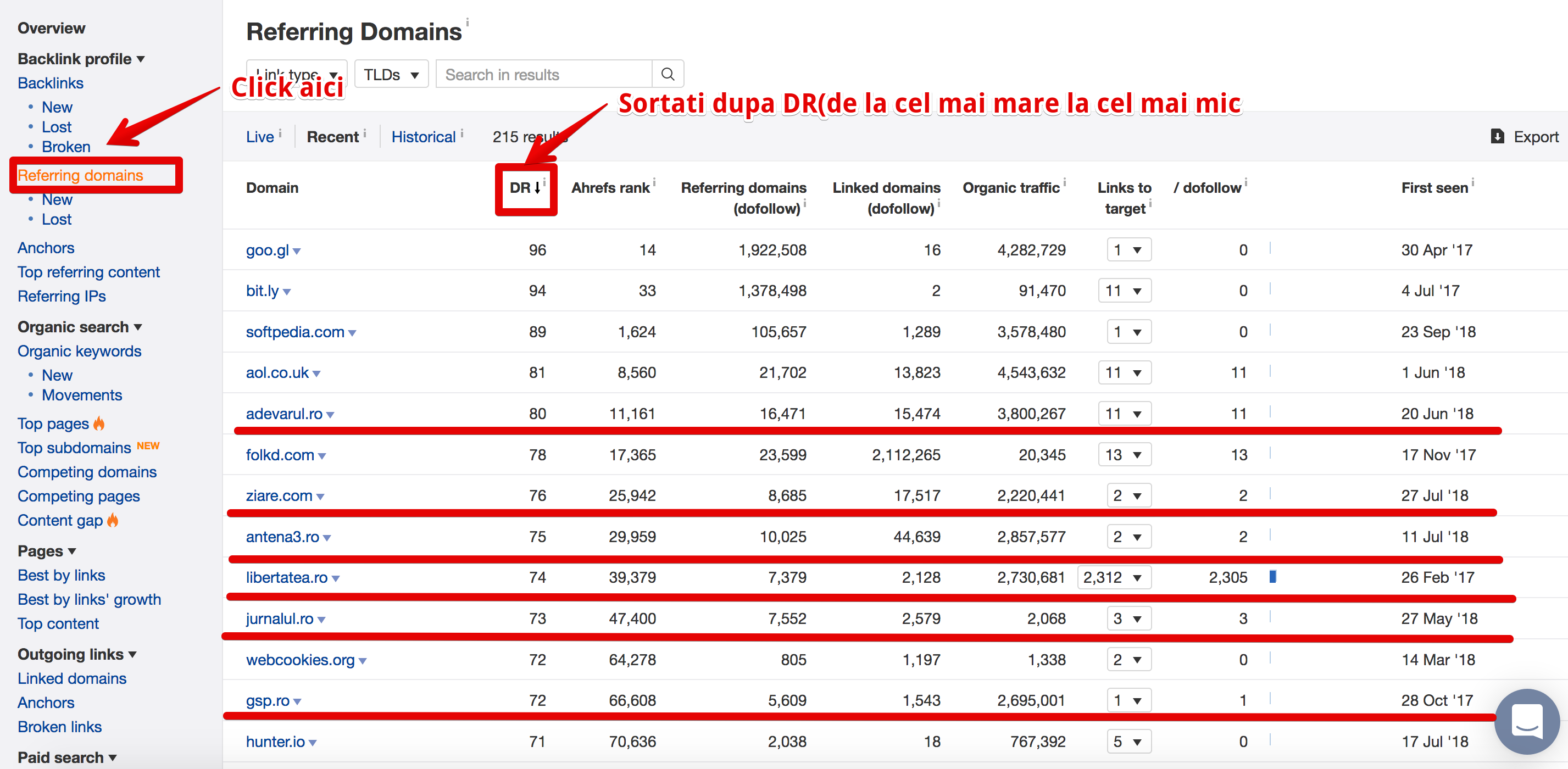Click the fire icon next to Top pages
The height and width of the screenshot is (769, 1568).
98,423
